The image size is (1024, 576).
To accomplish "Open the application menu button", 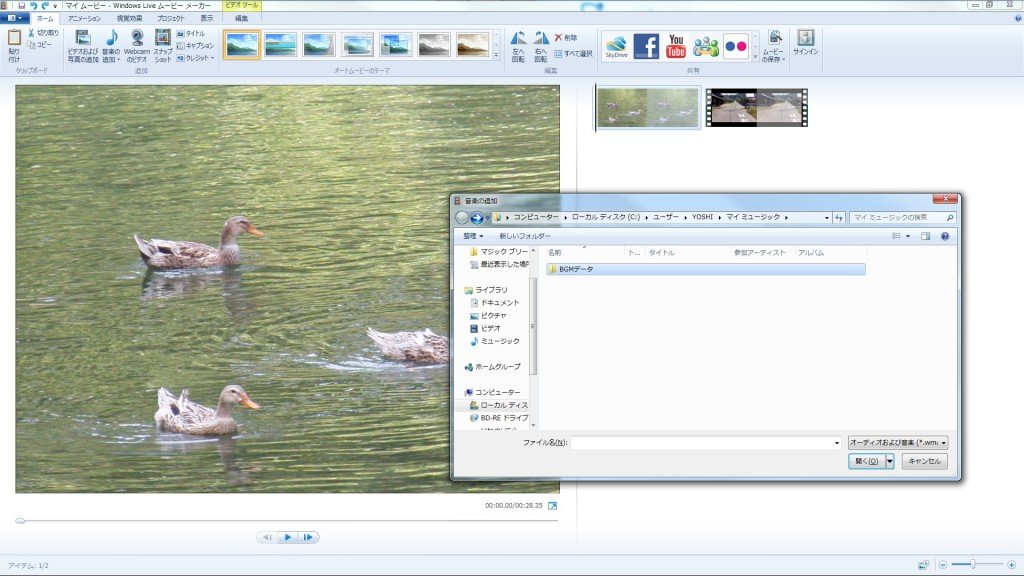I will (14, 18).
